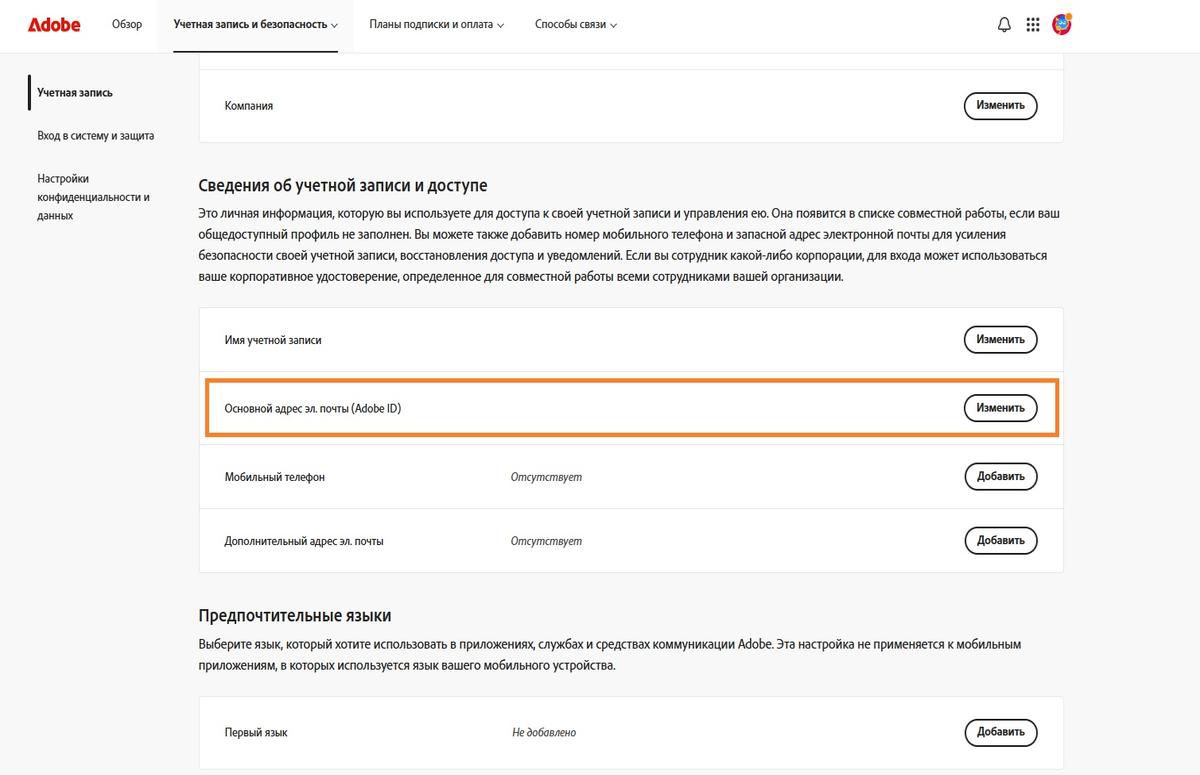Expand "Планы подписки и оплата" dropdown
Image resolution: width=1200 pixels, height=775 pixels.
coord(436,25)
